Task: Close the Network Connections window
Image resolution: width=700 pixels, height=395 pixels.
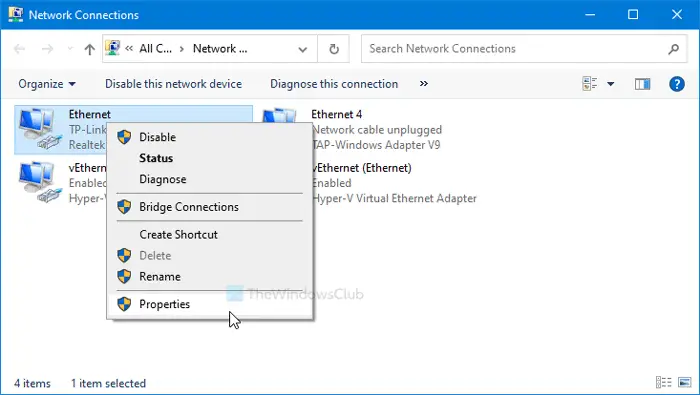Action: coord(677,15)
